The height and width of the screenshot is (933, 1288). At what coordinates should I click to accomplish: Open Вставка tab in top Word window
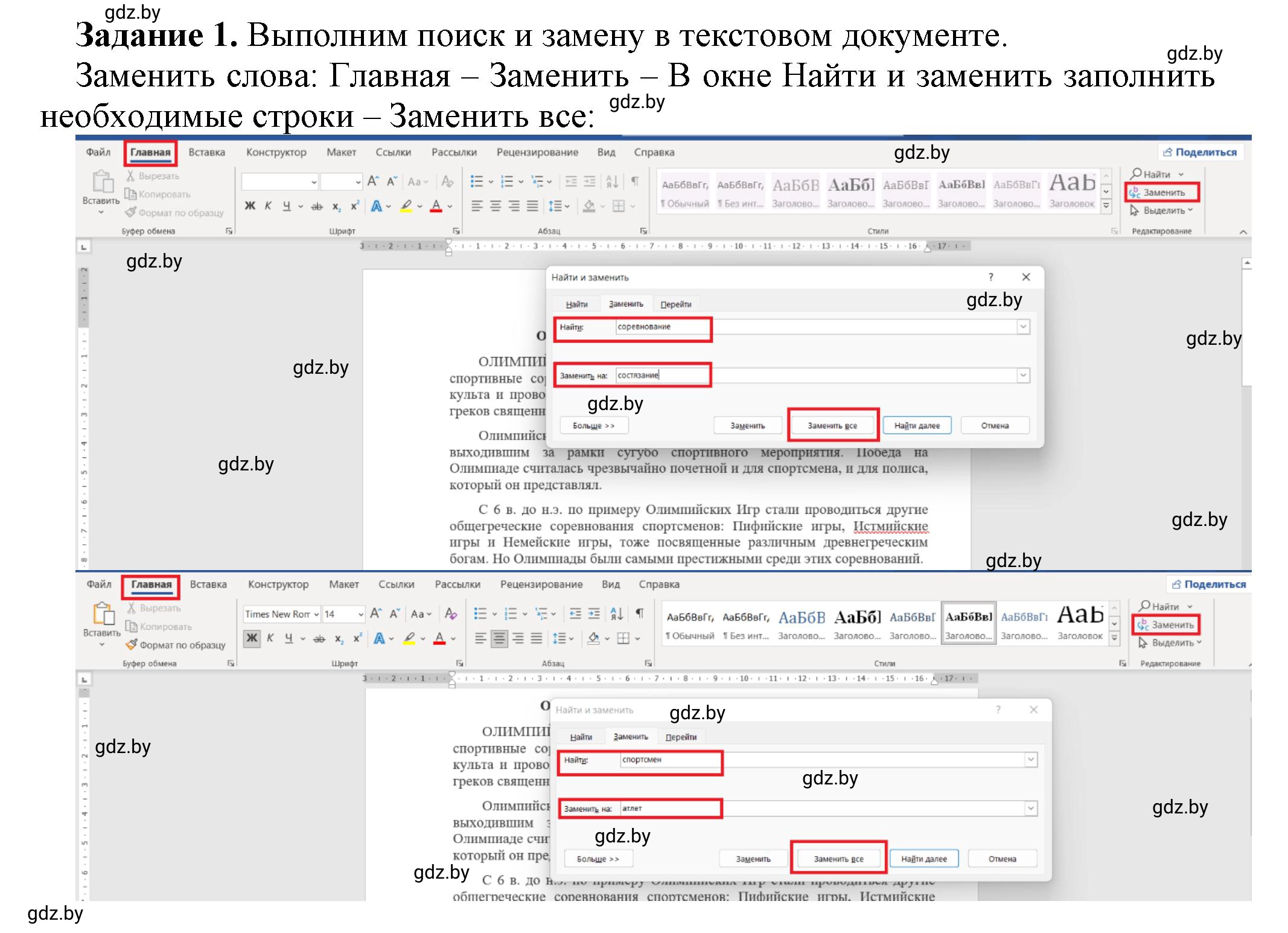(206, 152)
